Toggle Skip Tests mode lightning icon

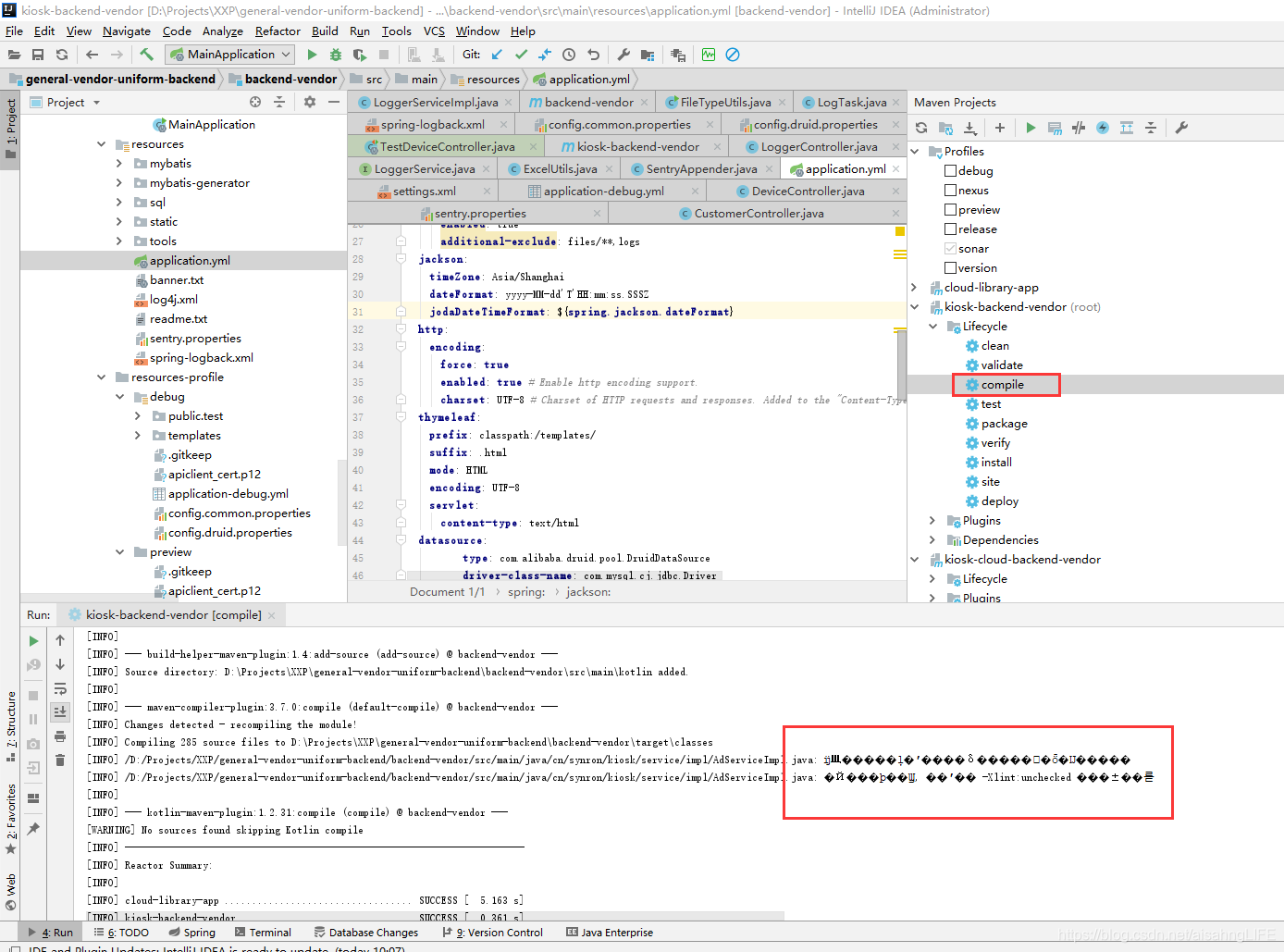(1103, 128)
